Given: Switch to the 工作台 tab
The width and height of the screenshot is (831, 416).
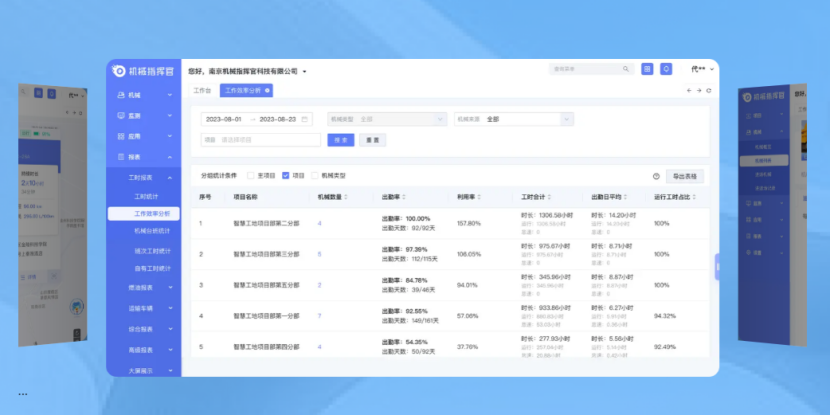Looking at the screenshot, I should (202, 91).
